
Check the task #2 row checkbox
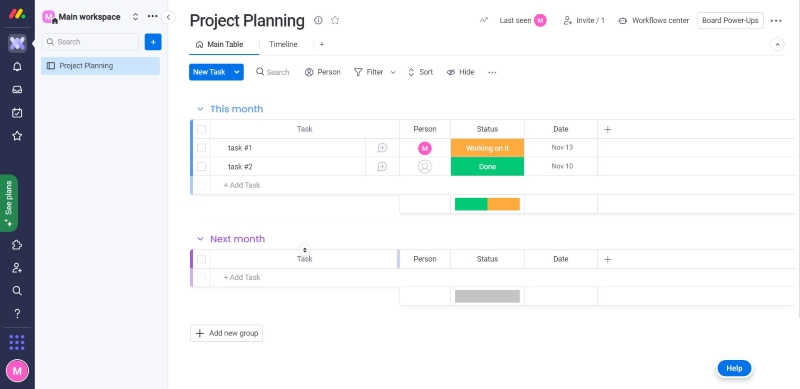click(202, 167)
